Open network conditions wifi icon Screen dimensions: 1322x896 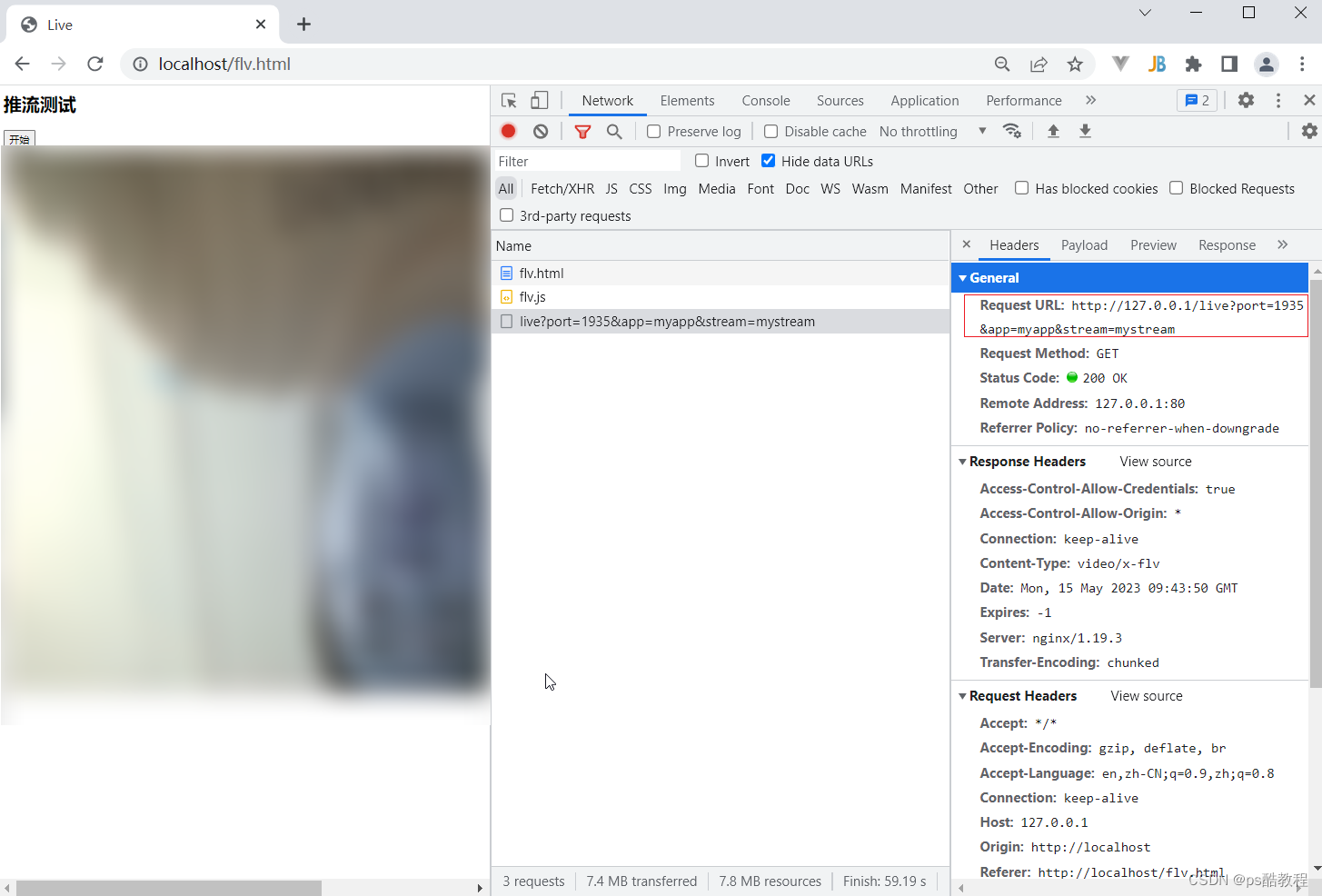click(x=1012, y=131)
